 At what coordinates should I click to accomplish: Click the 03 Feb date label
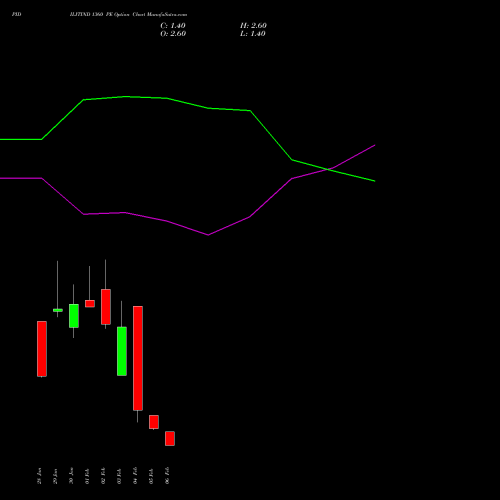(119, 476)
